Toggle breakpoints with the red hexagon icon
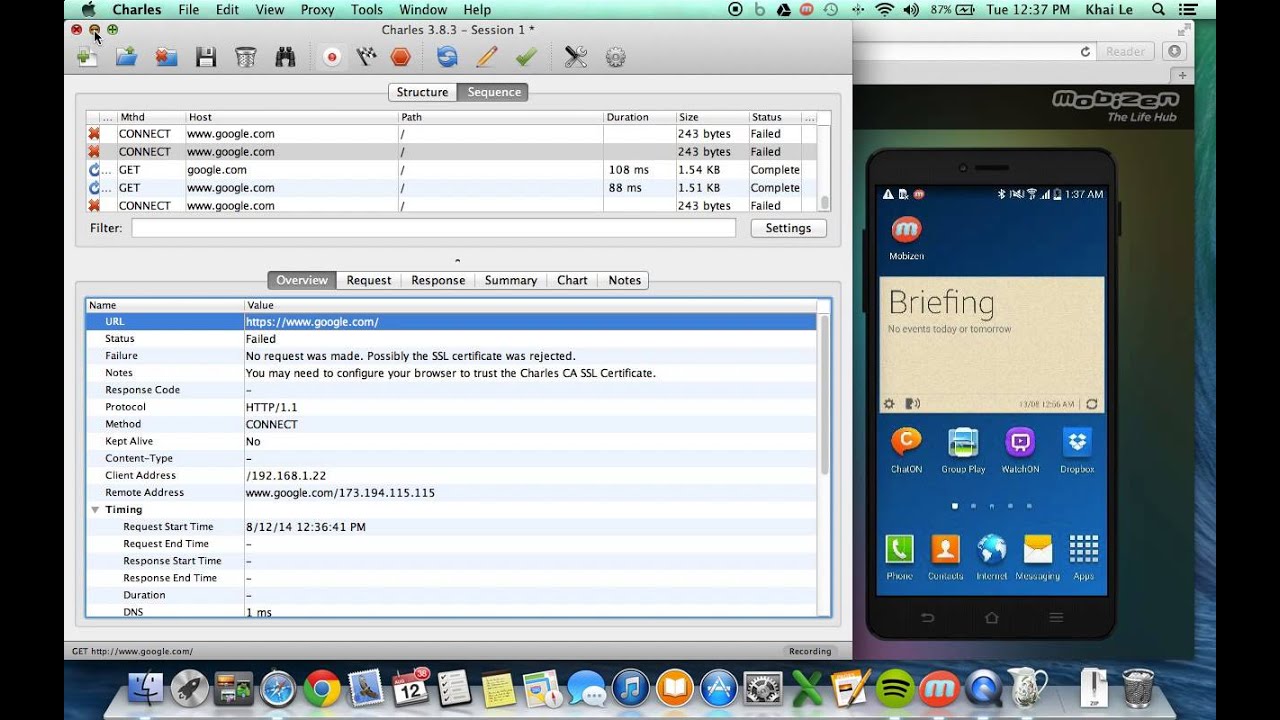Viewport: 1280px width, 720px height. click(x=400, y=57)
